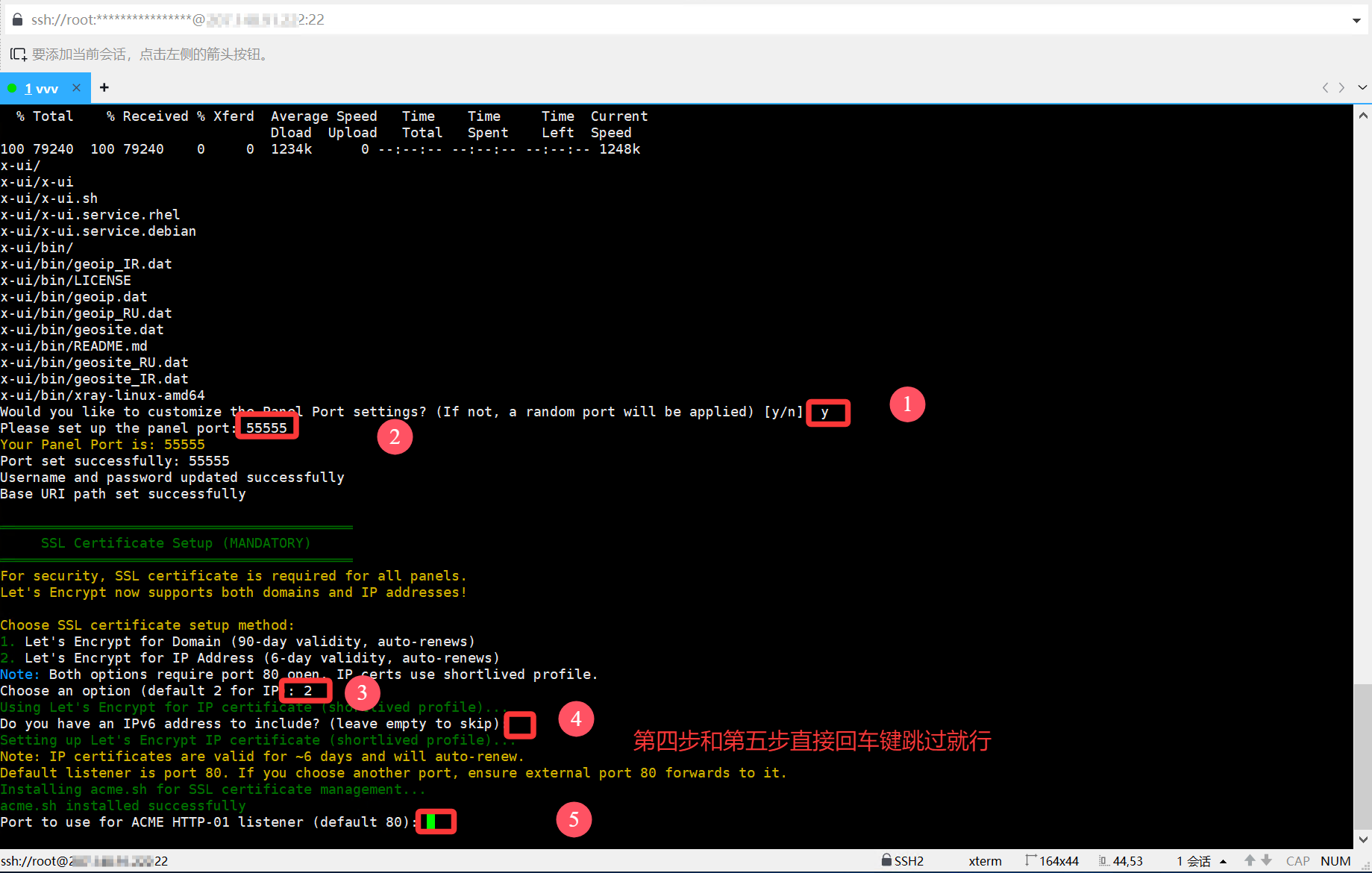Open a new session tab with plus
The image size is (1372, 873).
click(x=104, y=88)
